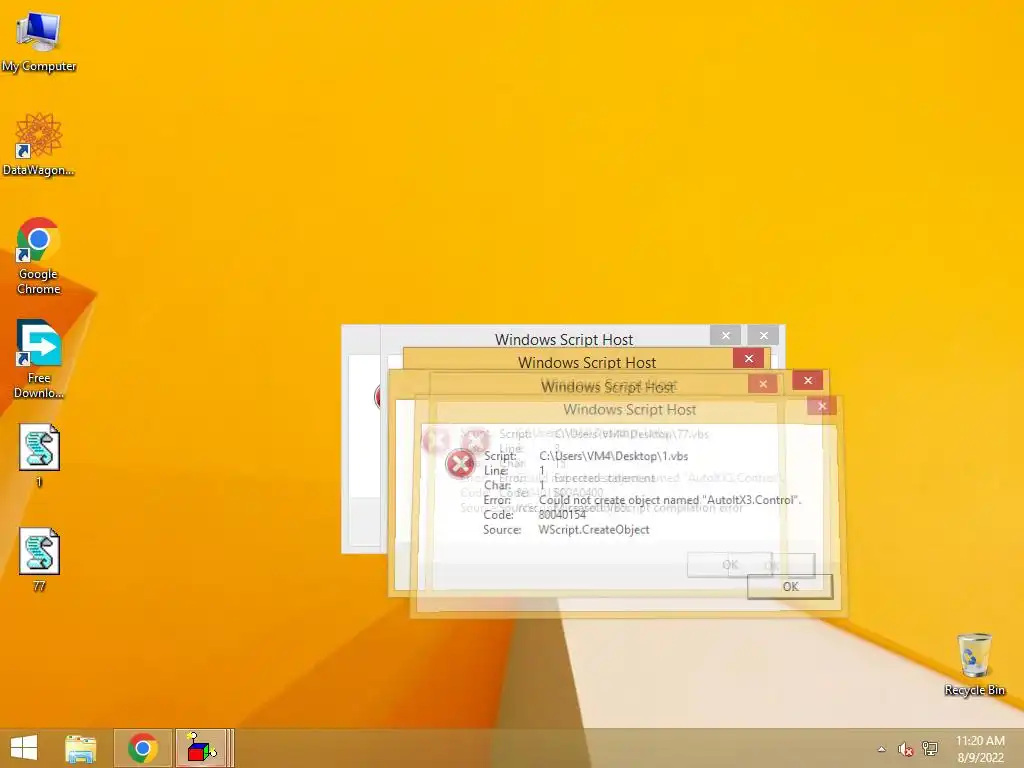1024x768 pixels.
Task: Click the script path C:\Users\VM4\Desktop\1.vbs
Action: pyautogui.click(x=613, y=456)
